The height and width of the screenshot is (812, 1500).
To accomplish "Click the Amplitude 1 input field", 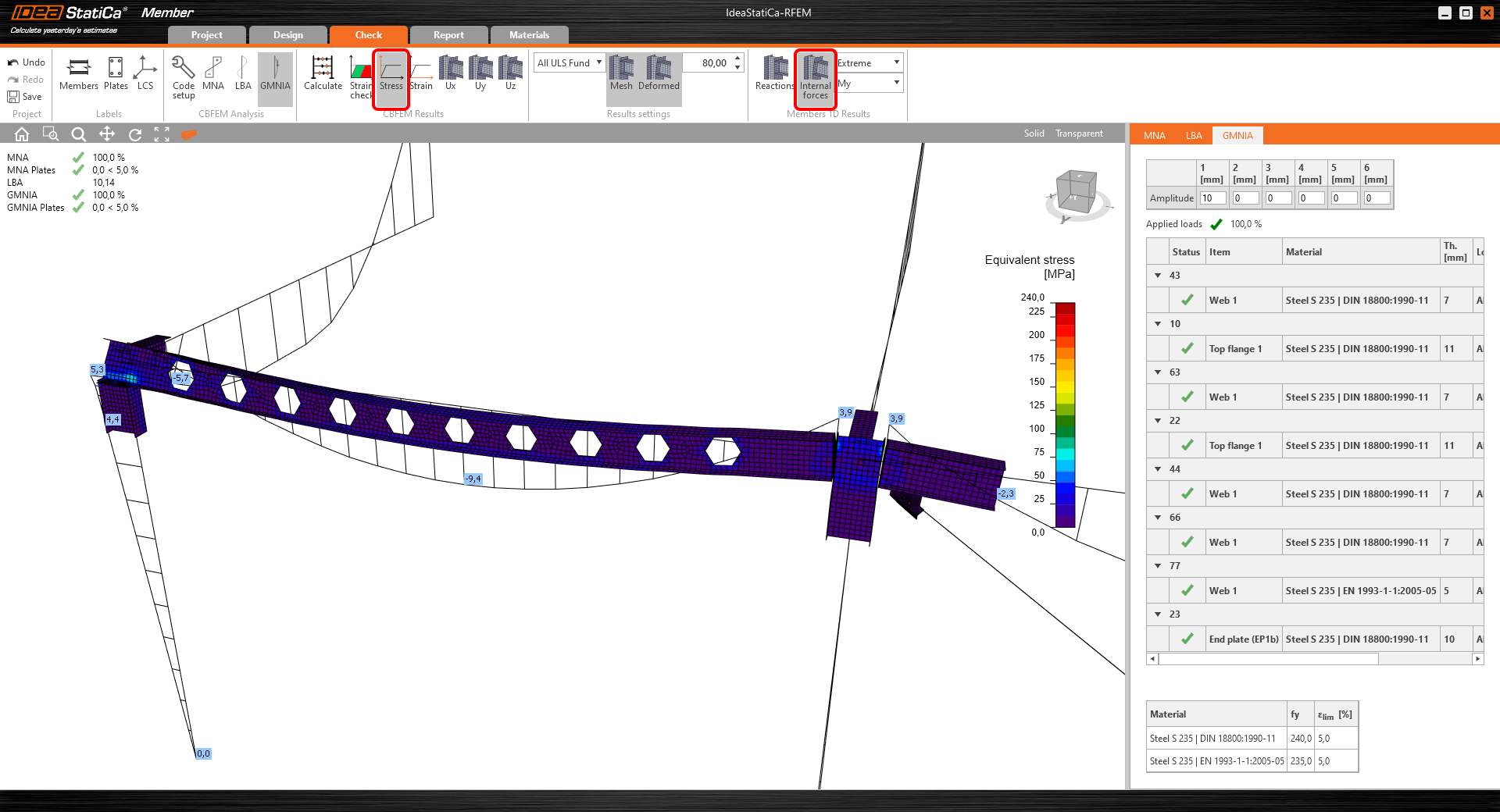I will coord(1212,198).
